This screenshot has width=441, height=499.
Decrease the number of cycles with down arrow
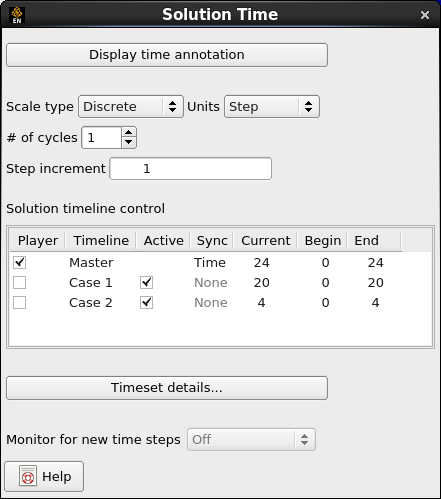(129, 143)
